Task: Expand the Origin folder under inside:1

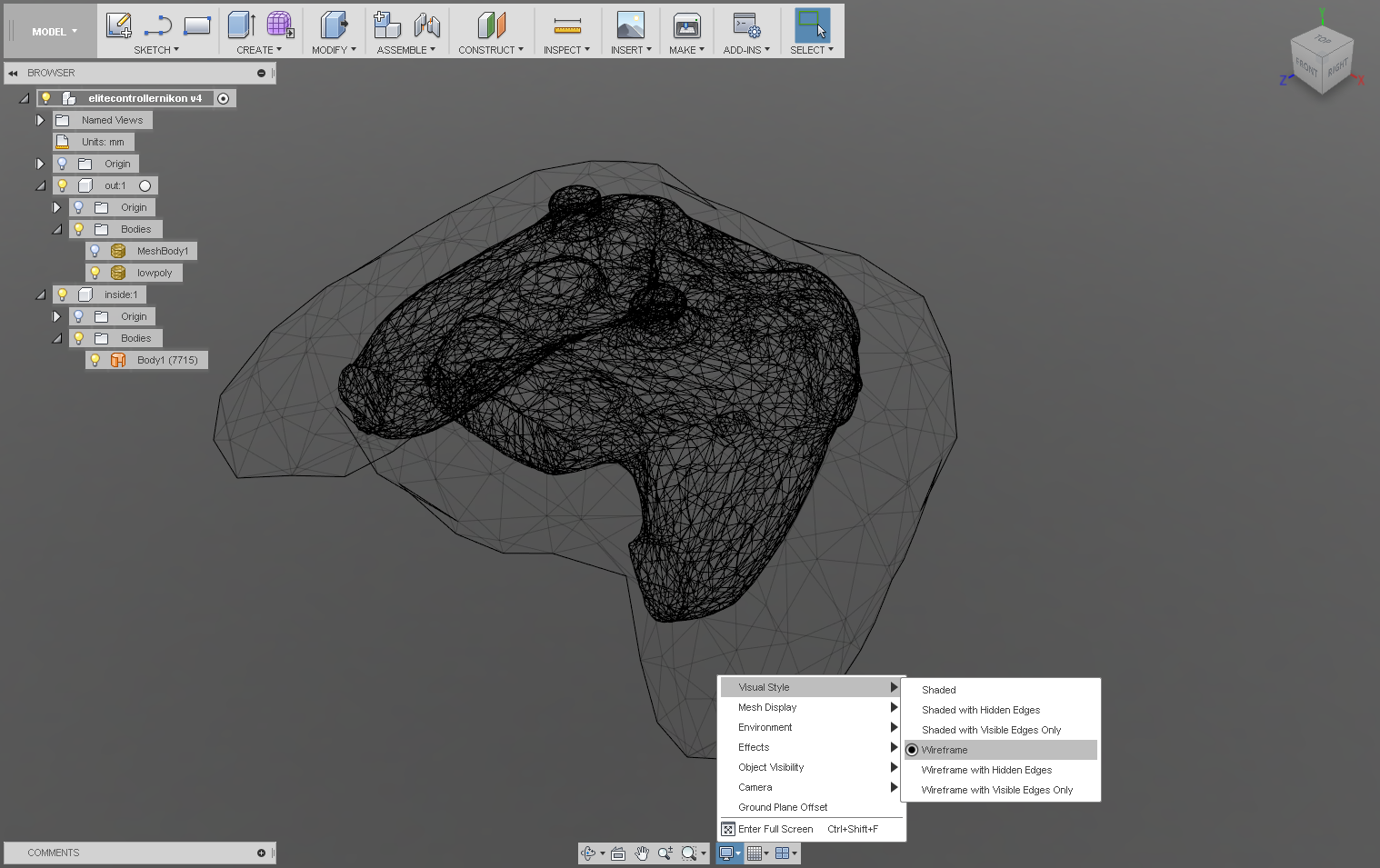Action: click(56, 316)
